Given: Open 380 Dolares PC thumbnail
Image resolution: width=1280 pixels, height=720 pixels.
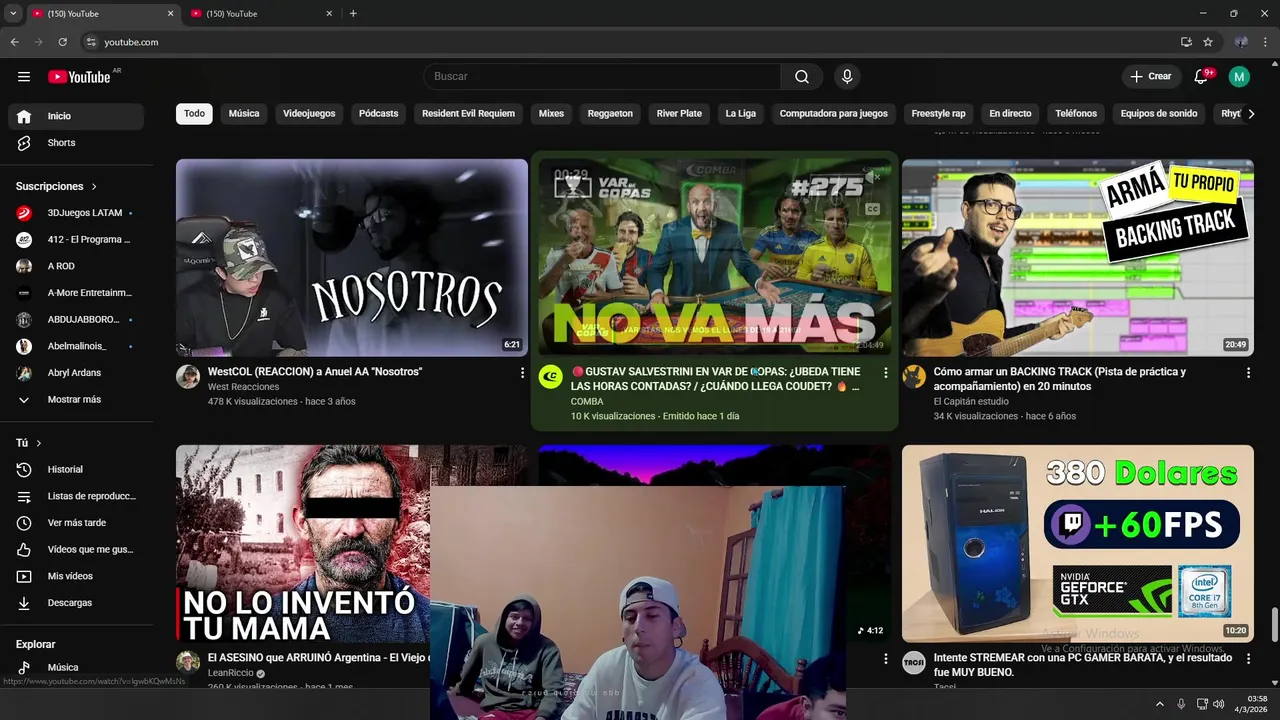Looking at the screenshot, I should (x=1078, y=543).
